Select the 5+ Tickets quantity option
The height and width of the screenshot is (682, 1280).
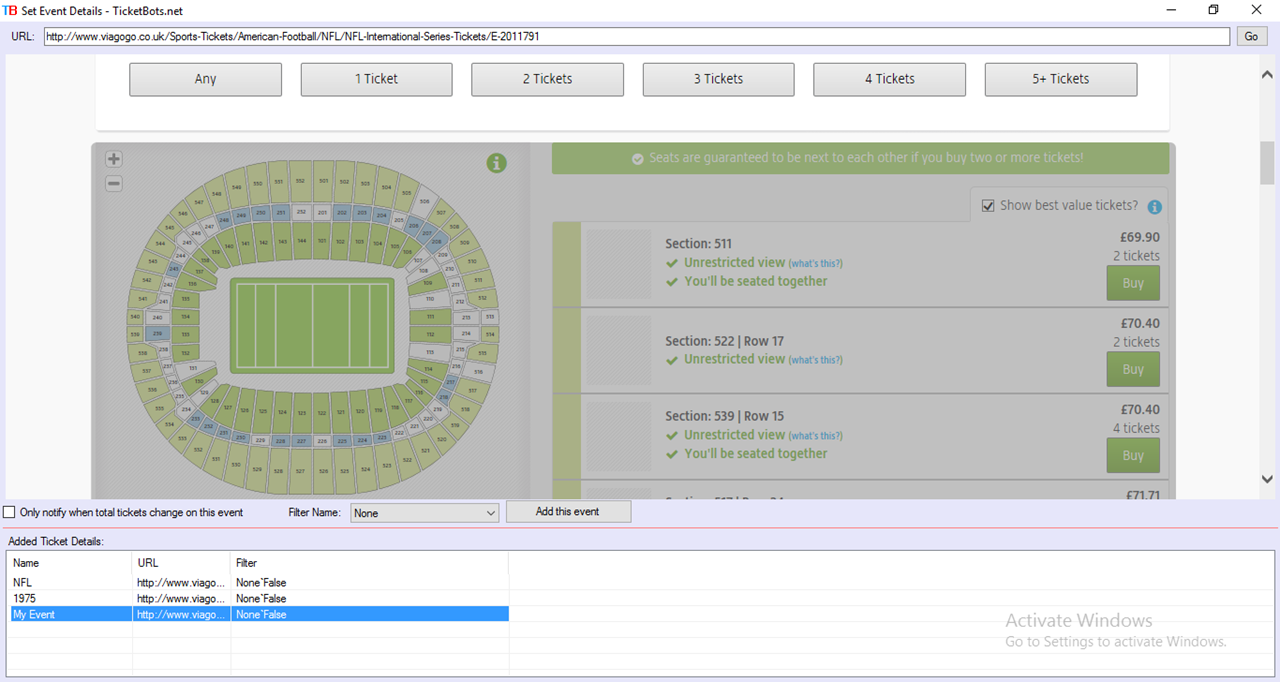pyautogui.click(x=1060, y=79)
